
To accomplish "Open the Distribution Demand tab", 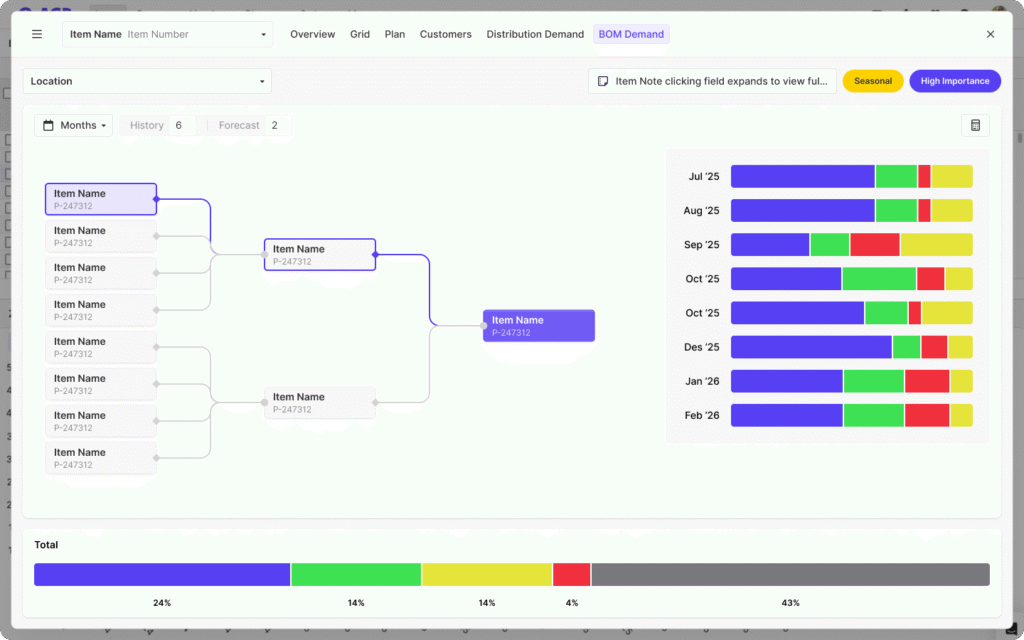I will (534, 34).
